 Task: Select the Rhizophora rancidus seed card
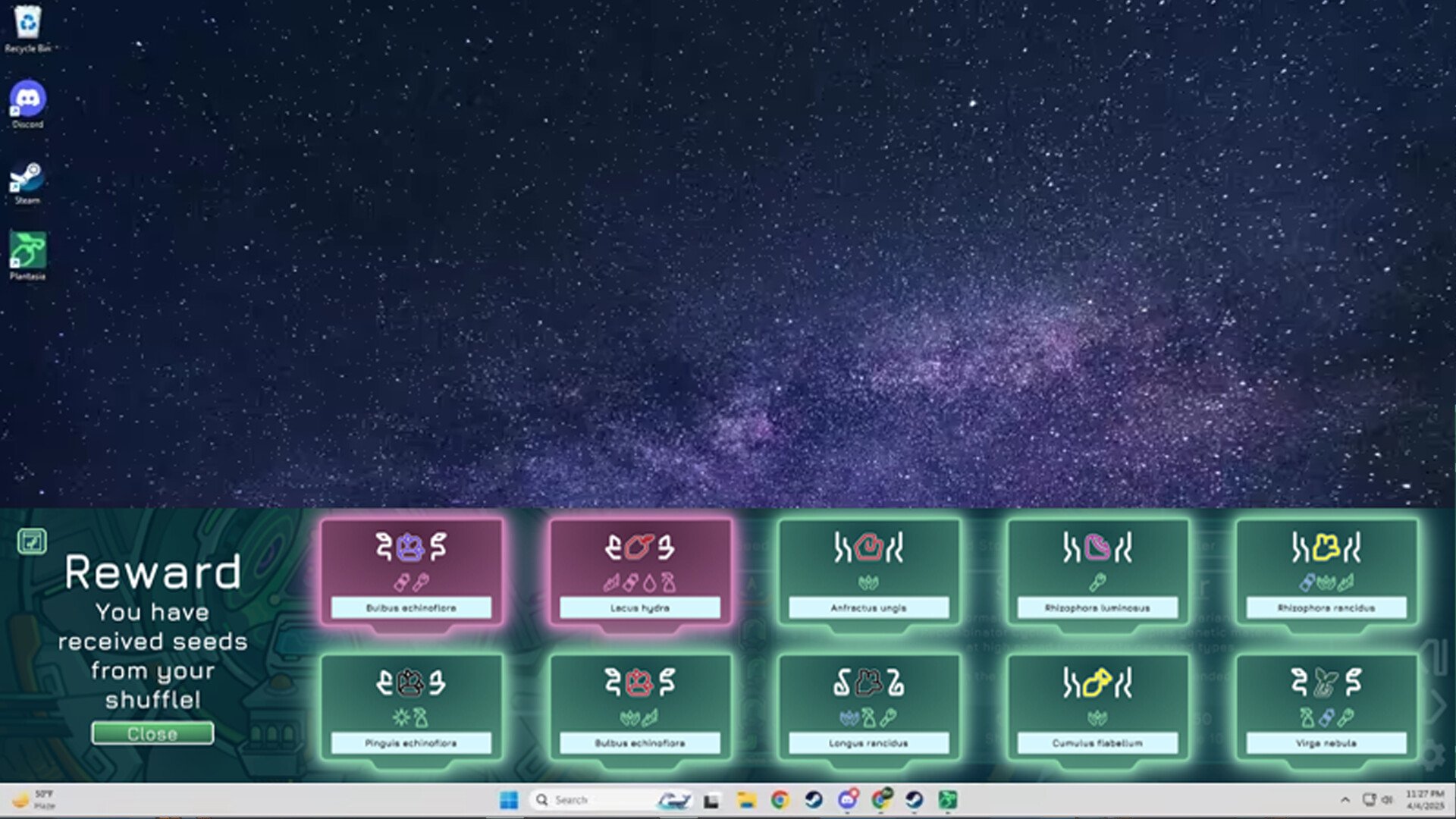coord(1326,573)
